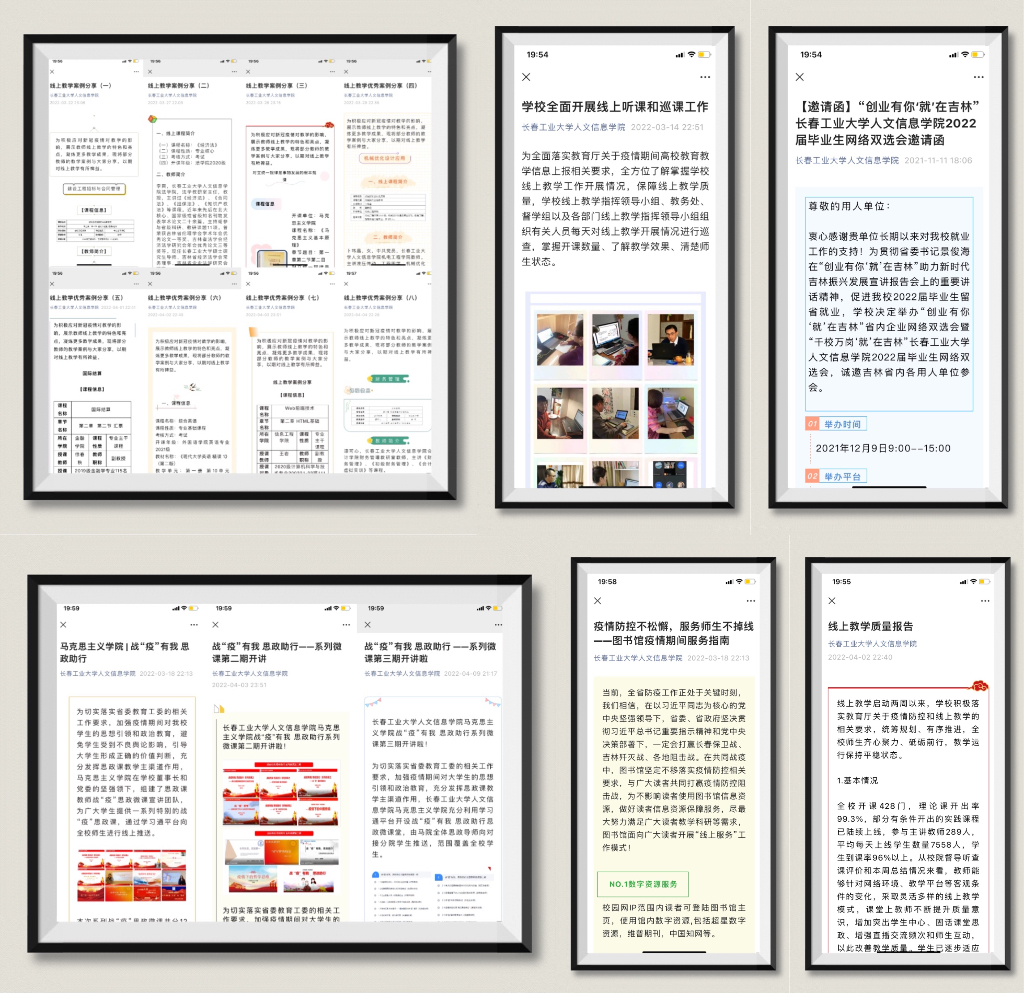Close the 疫情防控不松懈 library article
The image size is (1024, 993).
pos(597,601)
